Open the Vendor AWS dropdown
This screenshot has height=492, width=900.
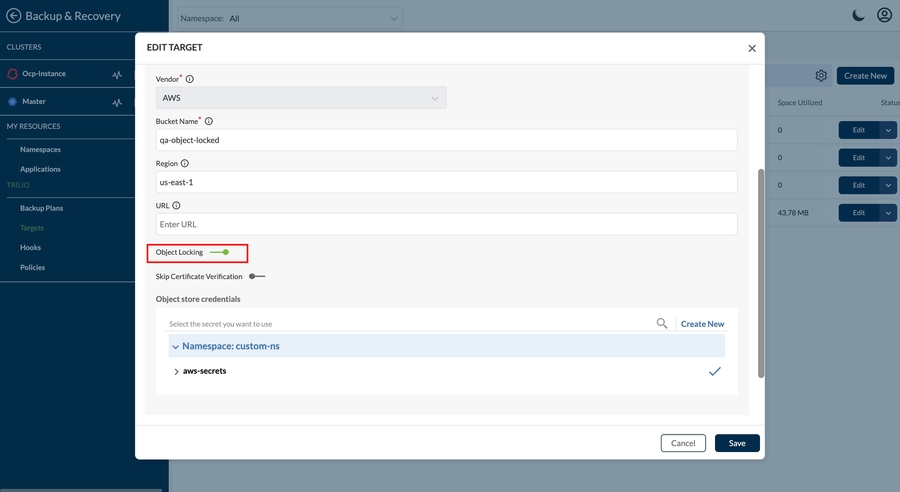click(x=301, y=98)
